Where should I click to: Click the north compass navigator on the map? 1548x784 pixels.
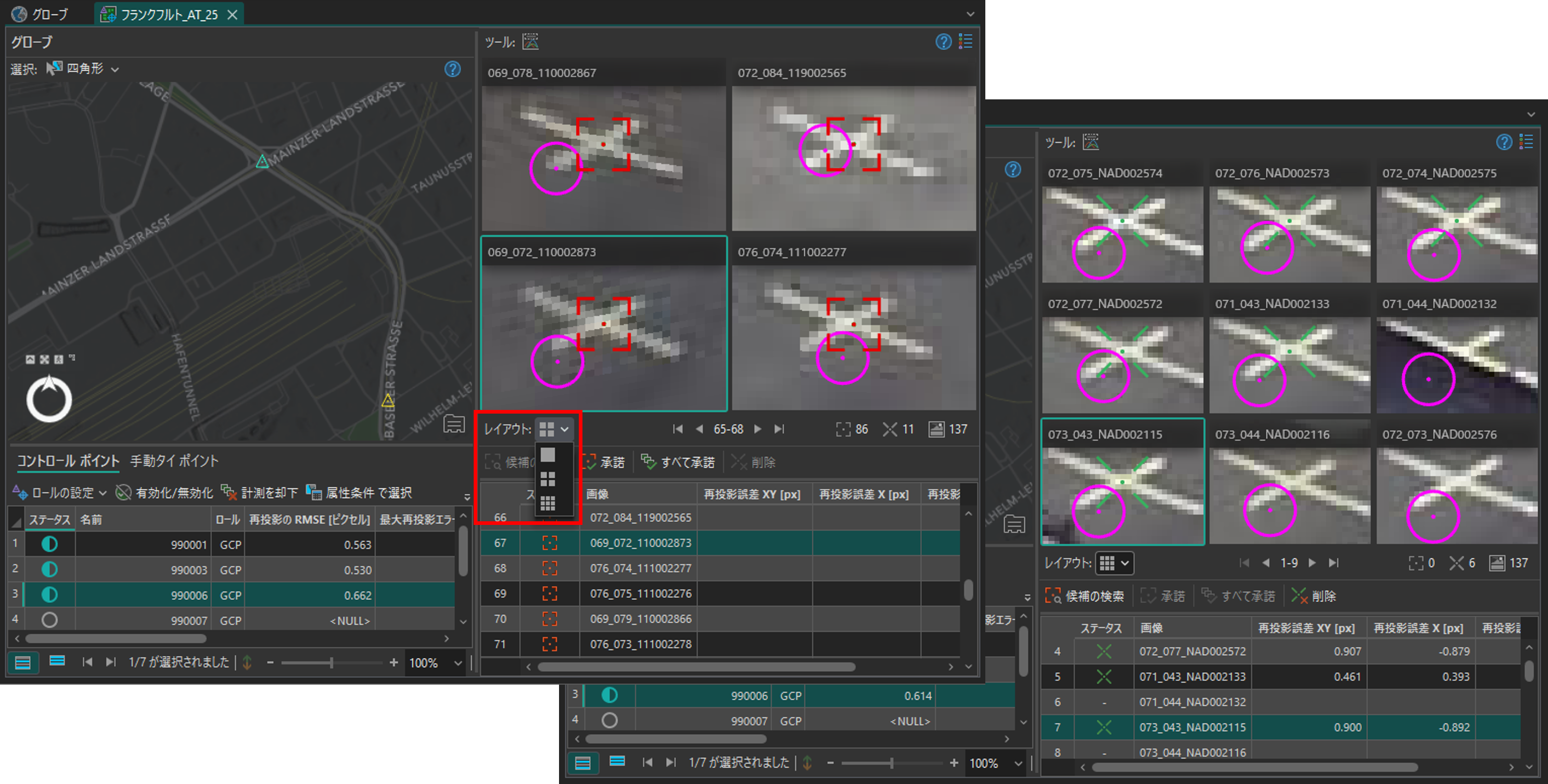pos(49,399)
